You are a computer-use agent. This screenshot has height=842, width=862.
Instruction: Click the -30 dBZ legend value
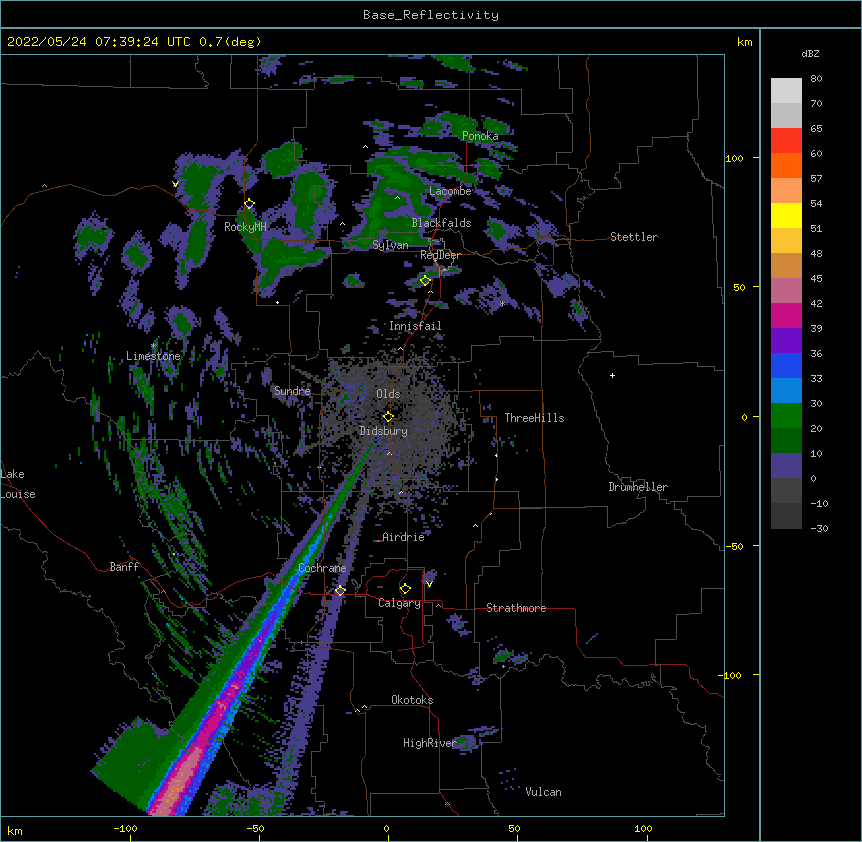tap(820, 529)
